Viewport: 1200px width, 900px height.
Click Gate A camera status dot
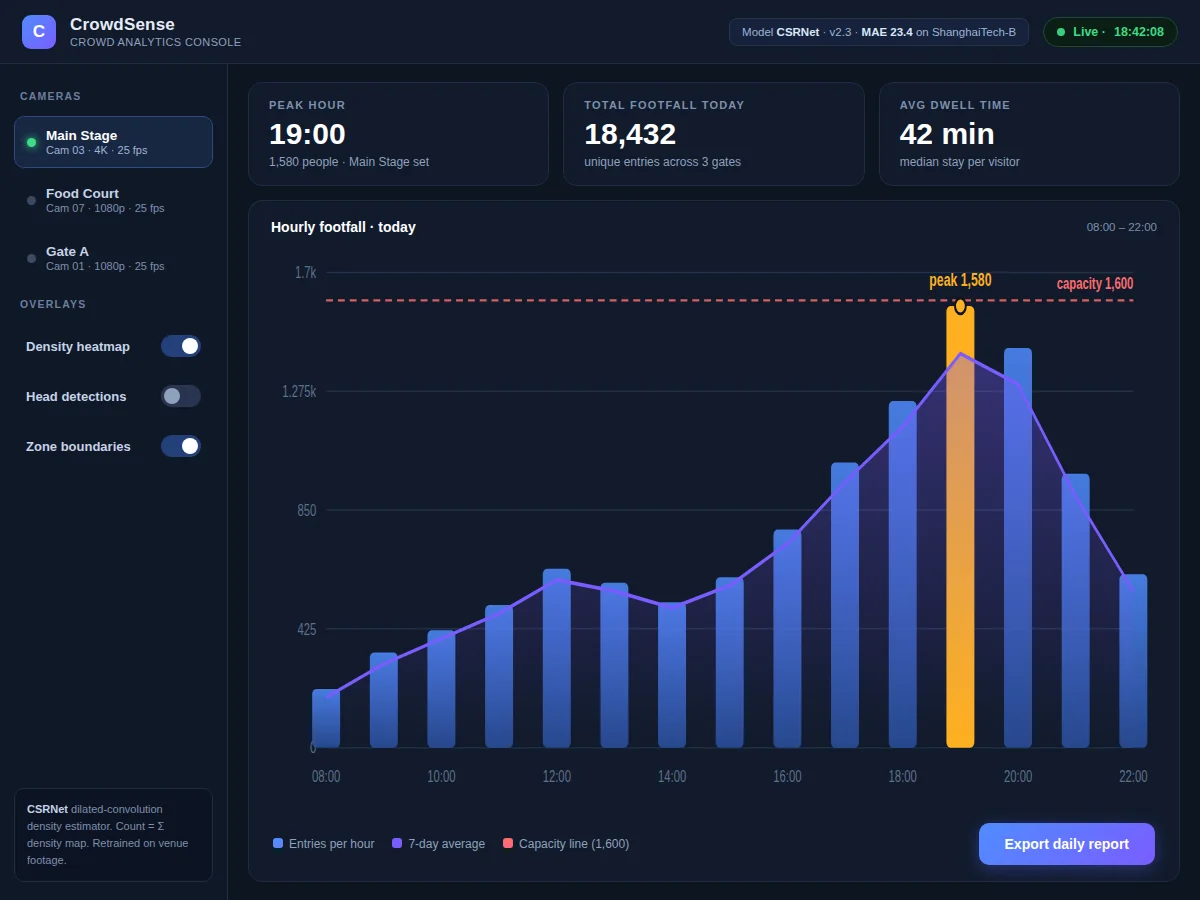[x=31, y=258]
